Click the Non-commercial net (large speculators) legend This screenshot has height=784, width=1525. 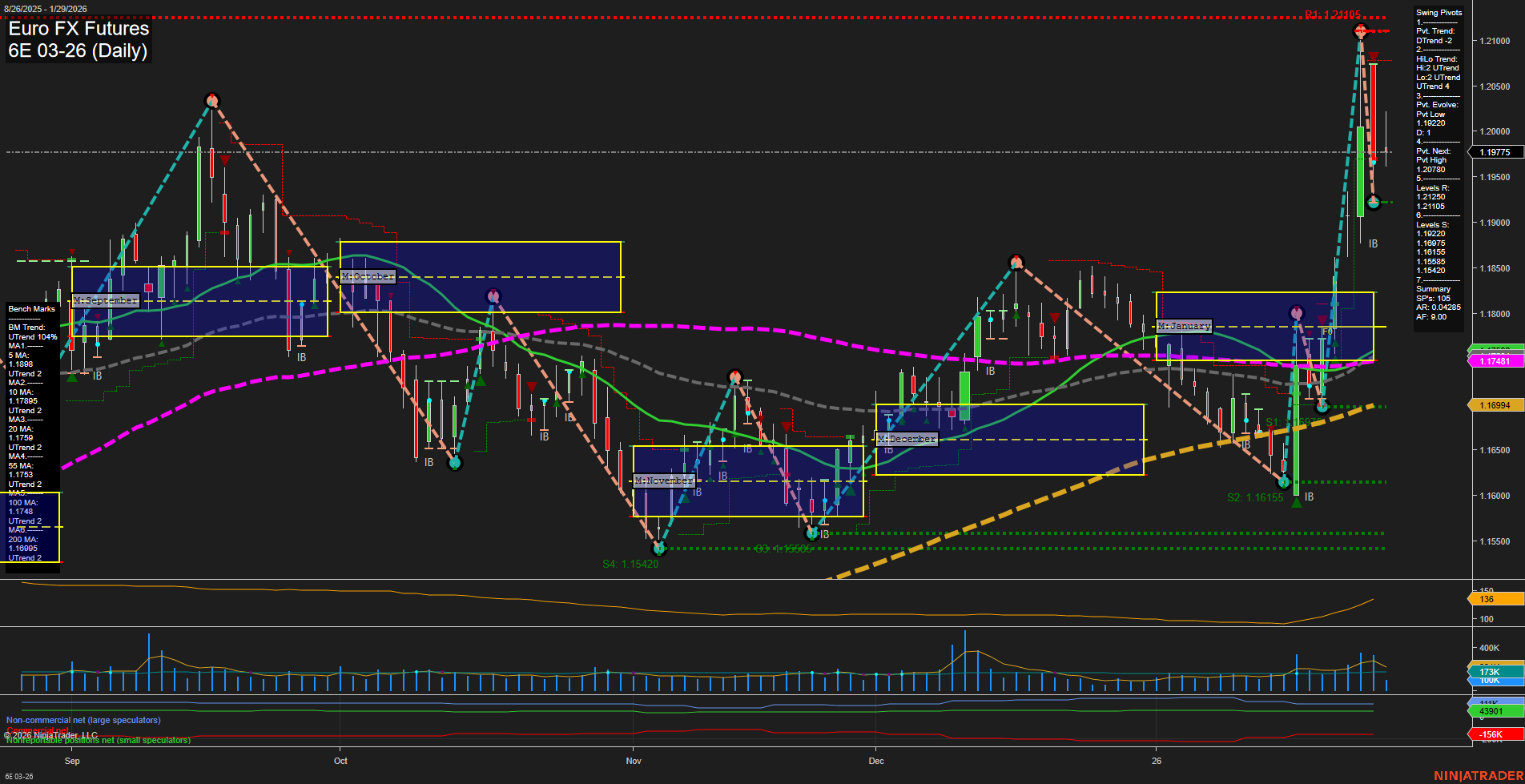click(82, 720)
